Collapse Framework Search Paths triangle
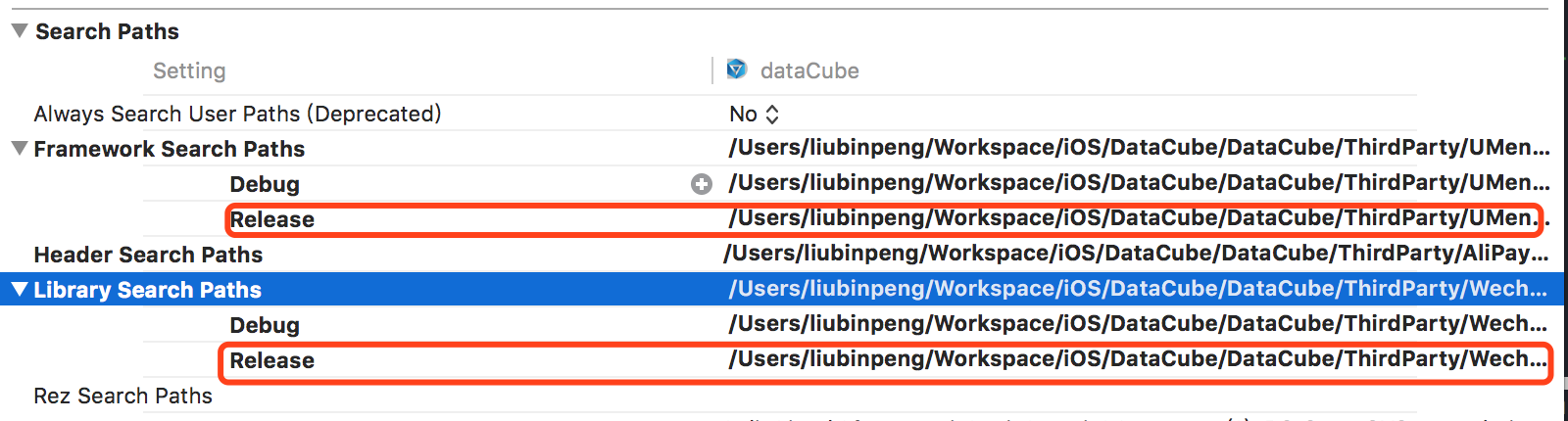 pyautogui.click(x=19, y=149)
